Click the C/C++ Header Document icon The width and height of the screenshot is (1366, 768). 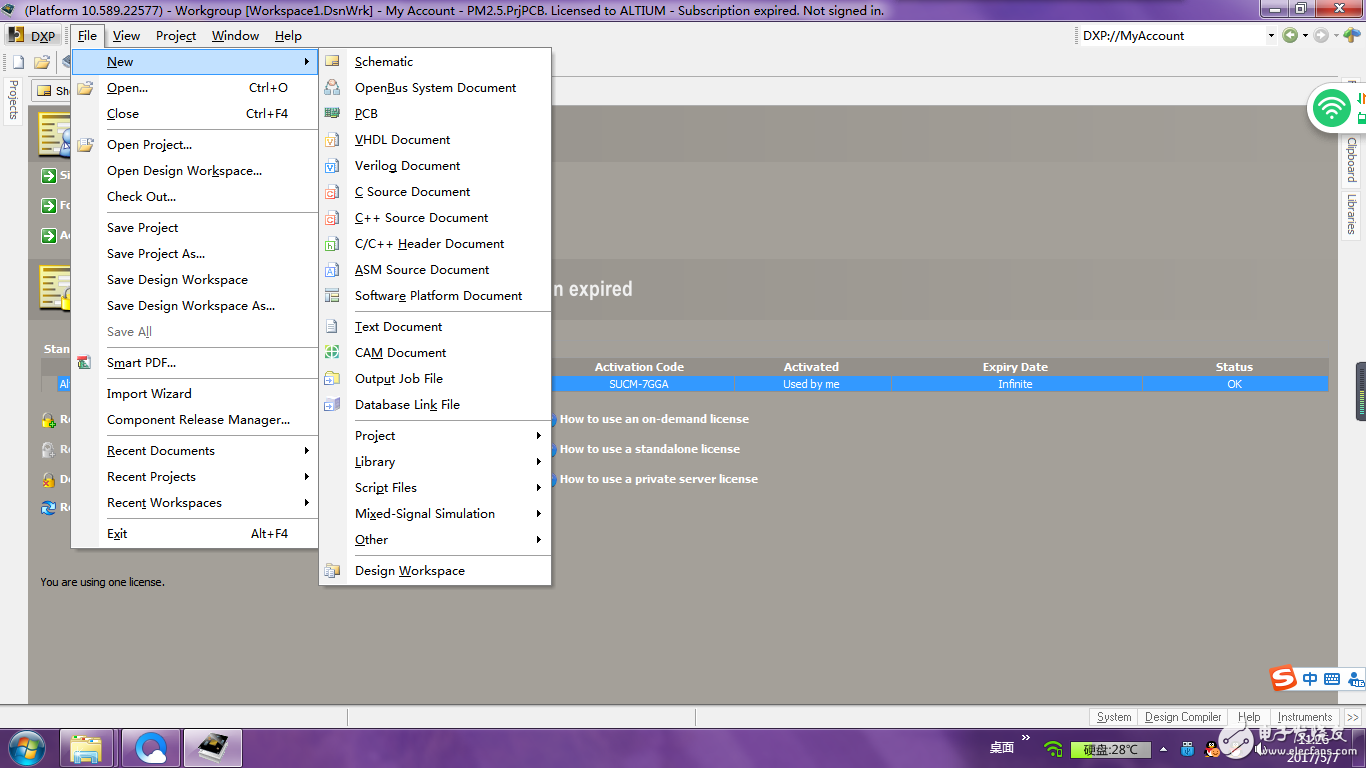click(x=332, y=243)
